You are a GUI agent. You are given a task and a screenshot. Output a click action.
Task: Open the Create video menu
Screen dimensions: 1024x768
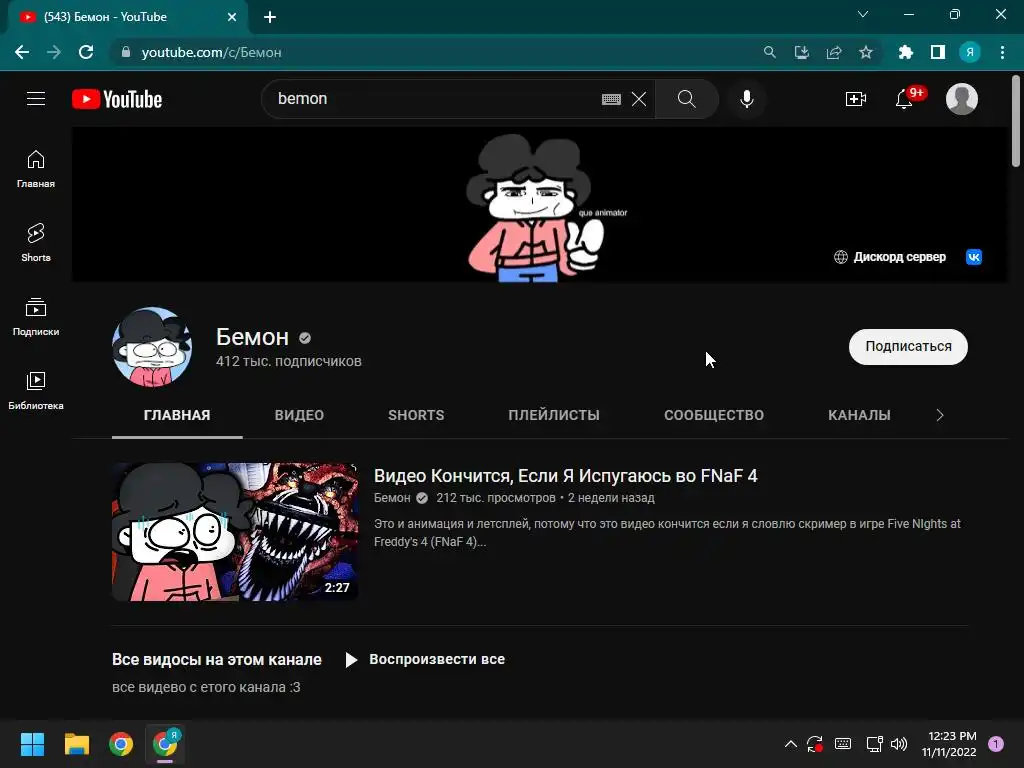click(x=856, y=99)
